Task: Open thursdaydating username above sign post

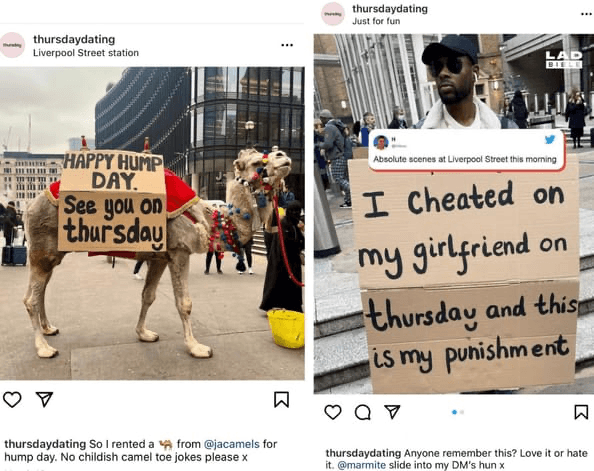Action: click(x=390, y=9)
